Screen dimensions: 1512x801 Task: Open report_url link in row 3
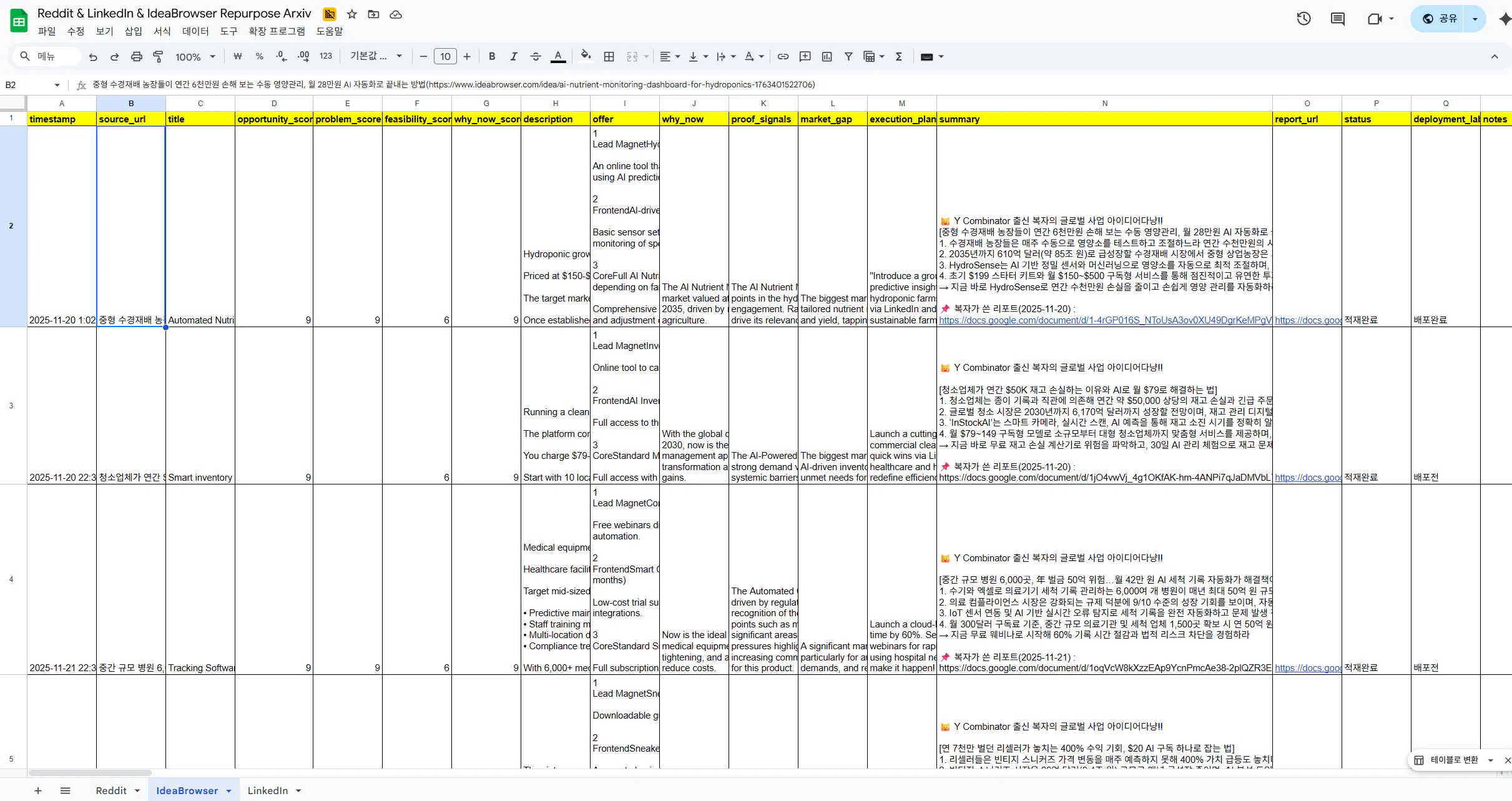(x=1307, y=478)
